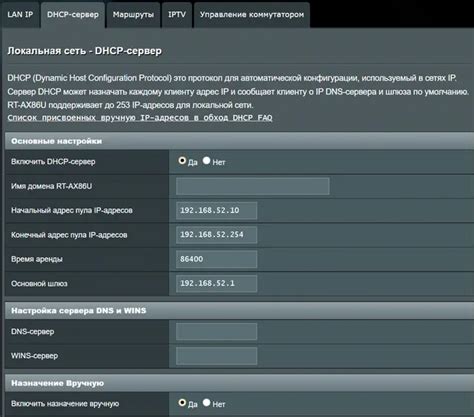Viewport: 474px width, 417px height.
Task: Switch to the LAN IP tab
Action: point(20,15)
